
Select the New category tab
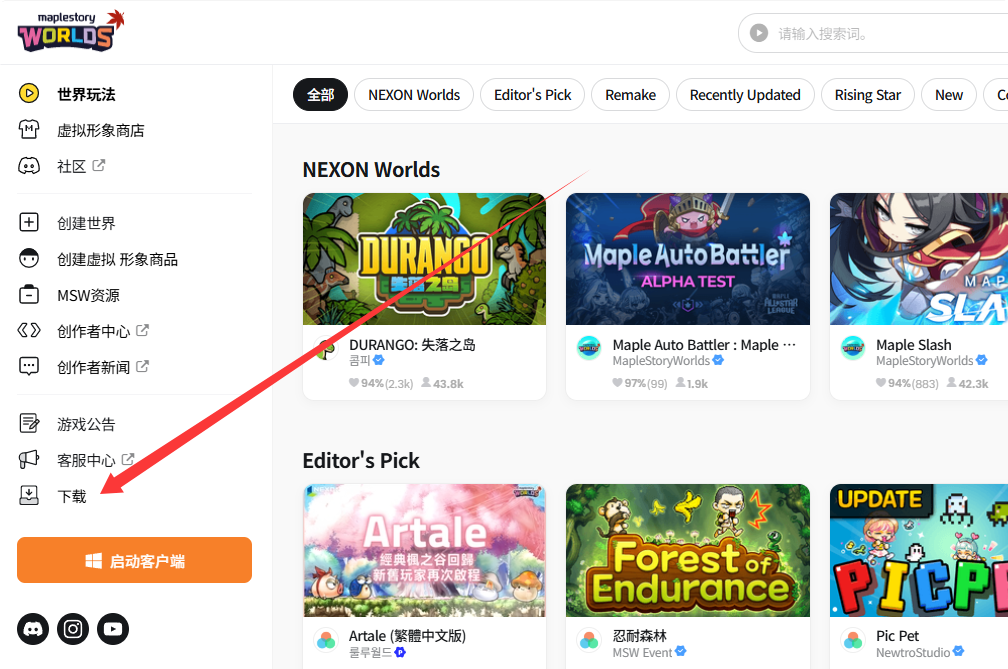point(949,94)
